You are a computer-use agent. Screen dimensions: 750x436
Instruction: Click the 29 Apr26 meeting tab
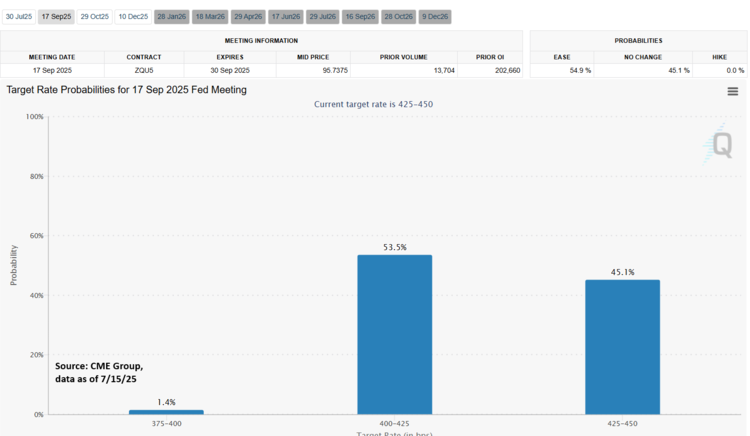248,17
